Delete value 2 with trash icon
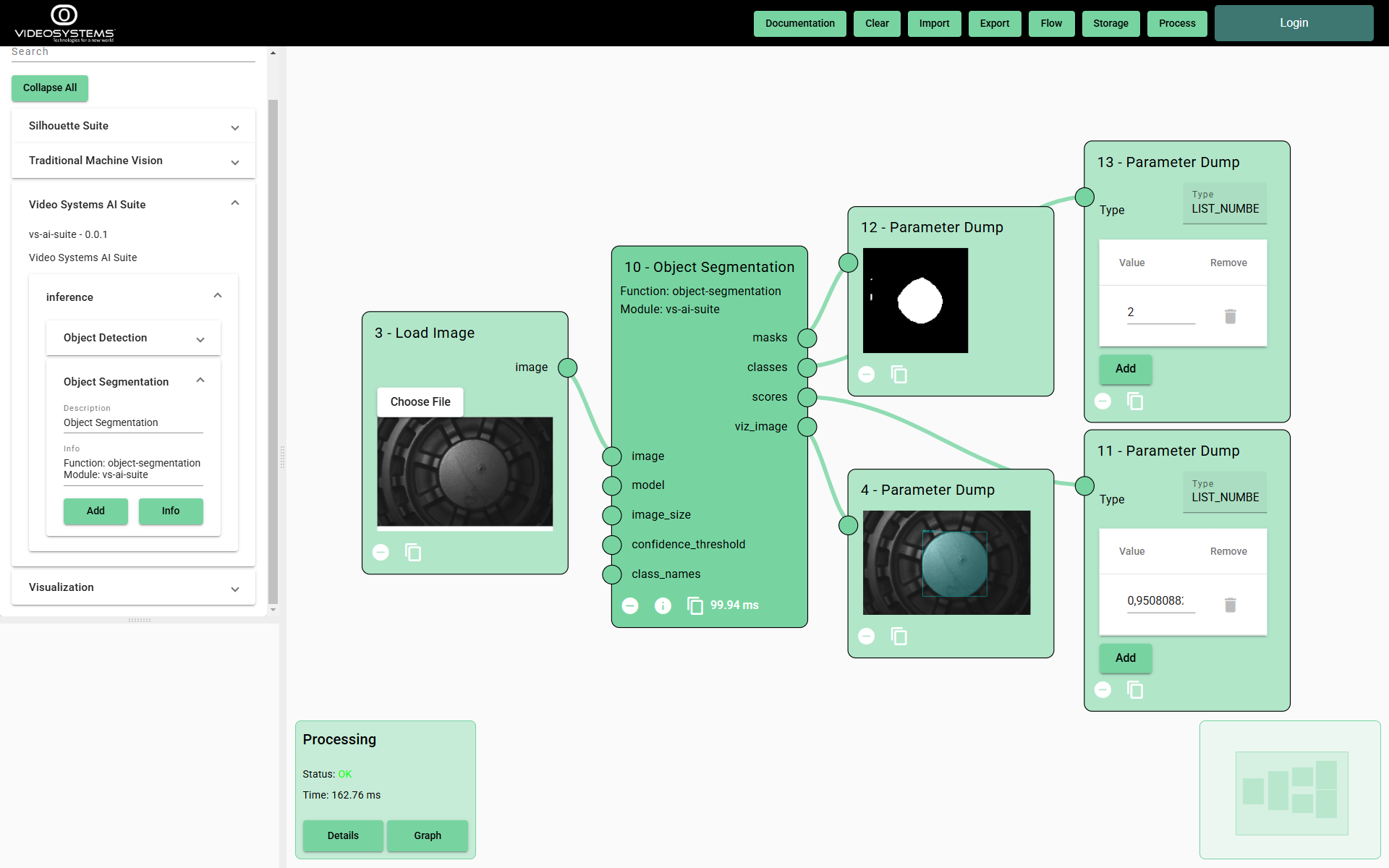 pos(1230,316)
